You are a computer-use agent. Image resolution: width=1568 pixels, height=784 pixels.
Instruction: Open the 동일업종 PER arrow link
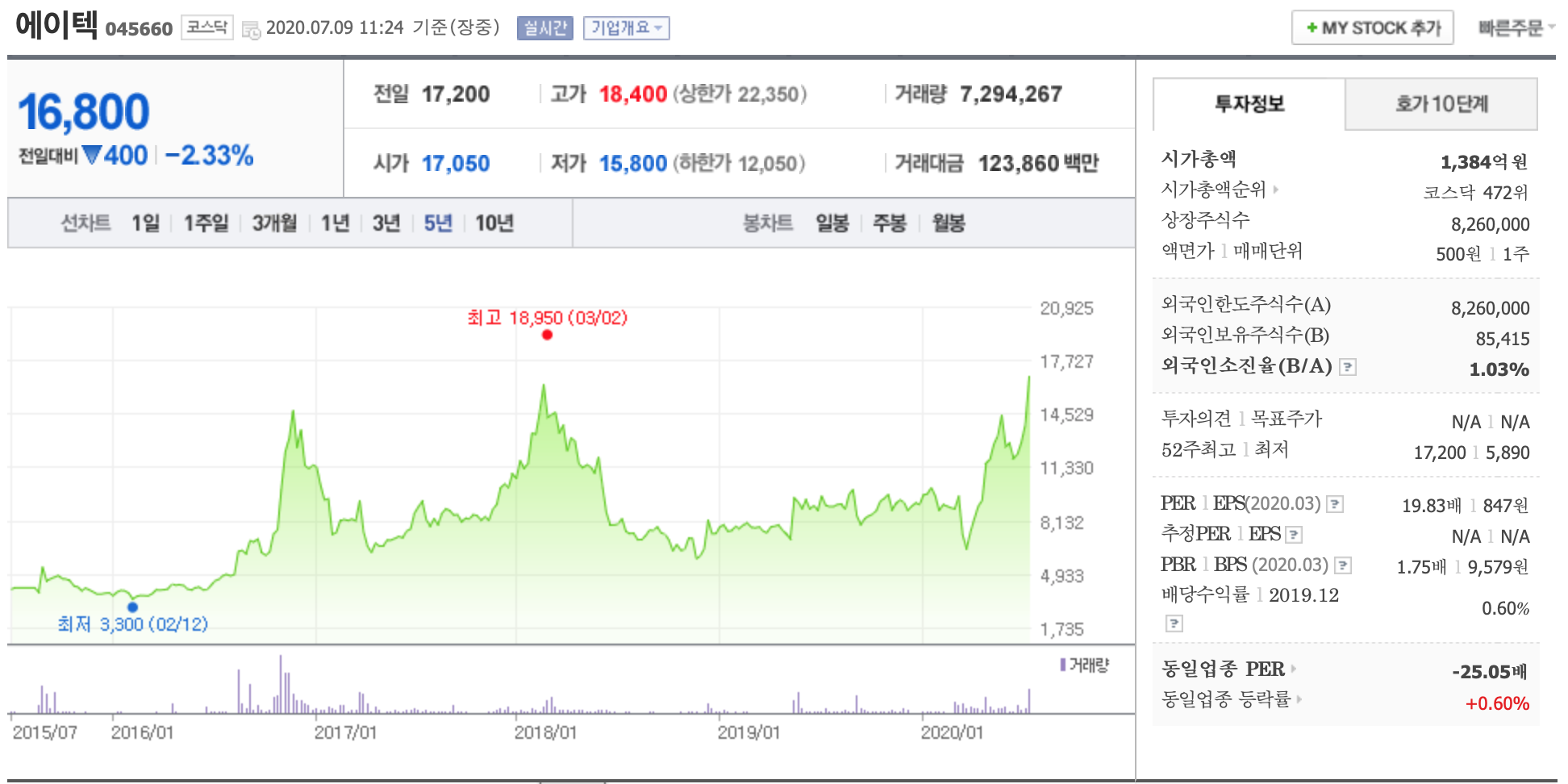pos(1293,669)
